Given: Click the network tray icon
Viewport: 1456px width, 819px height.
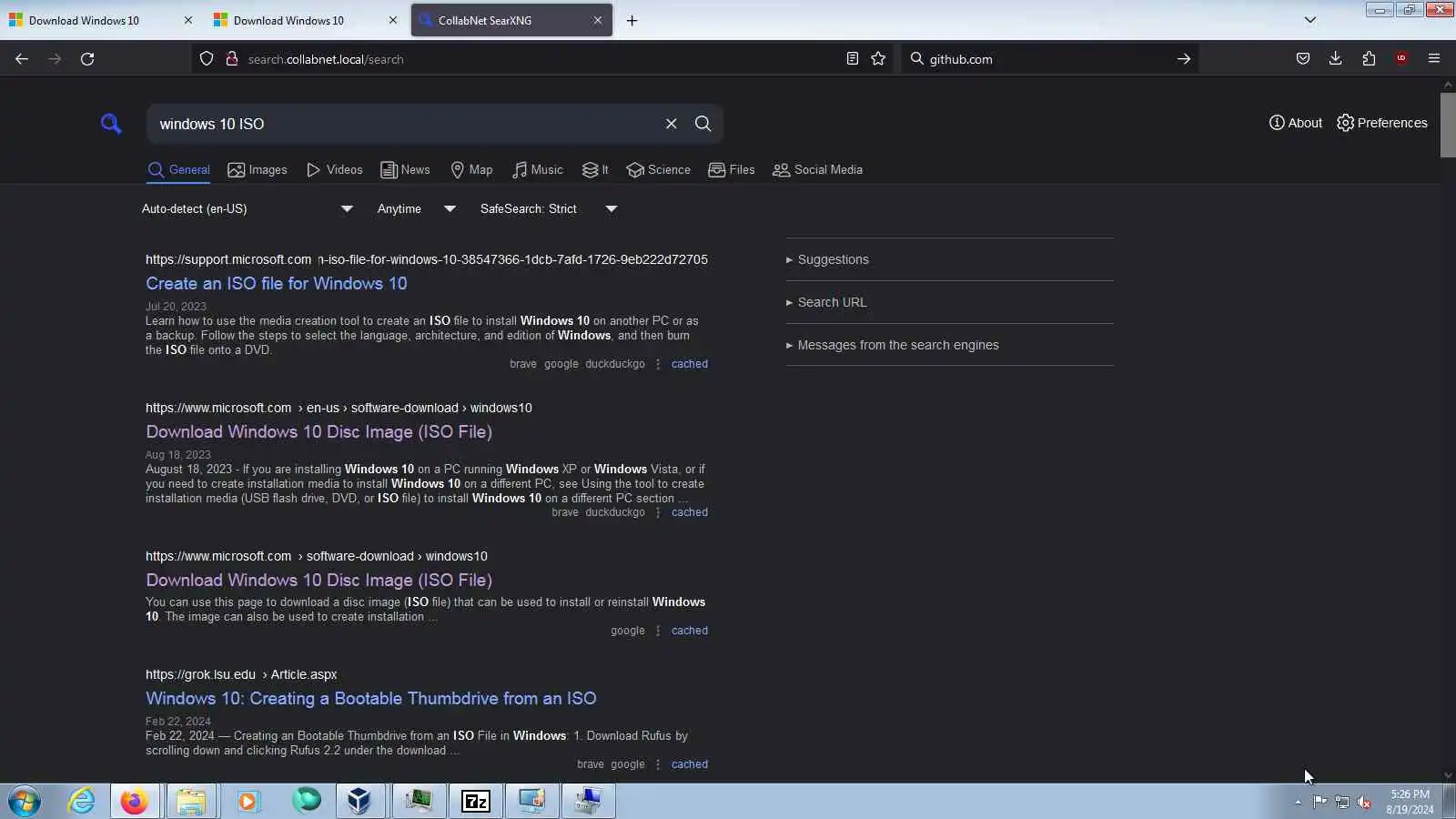Looking at the screenshot, I should (1342, 802).
